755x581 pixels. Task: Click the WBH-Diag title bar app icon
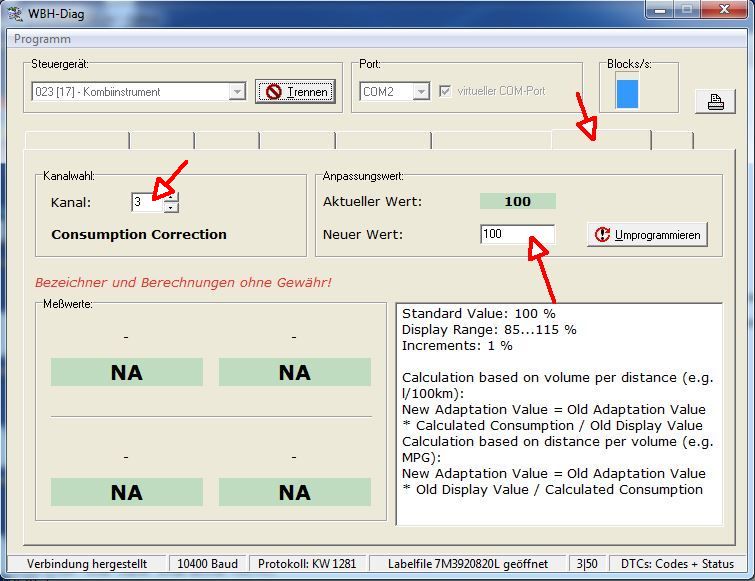(14, 14)
